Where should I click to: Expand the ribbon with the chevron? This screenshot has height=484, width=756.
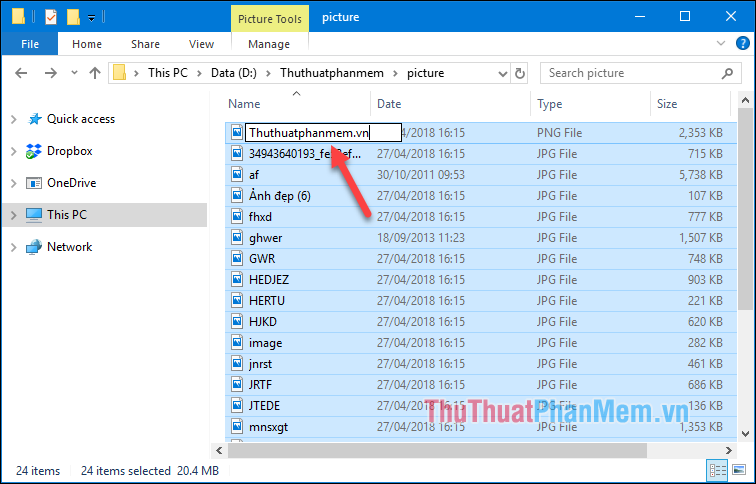click(721, 43)
